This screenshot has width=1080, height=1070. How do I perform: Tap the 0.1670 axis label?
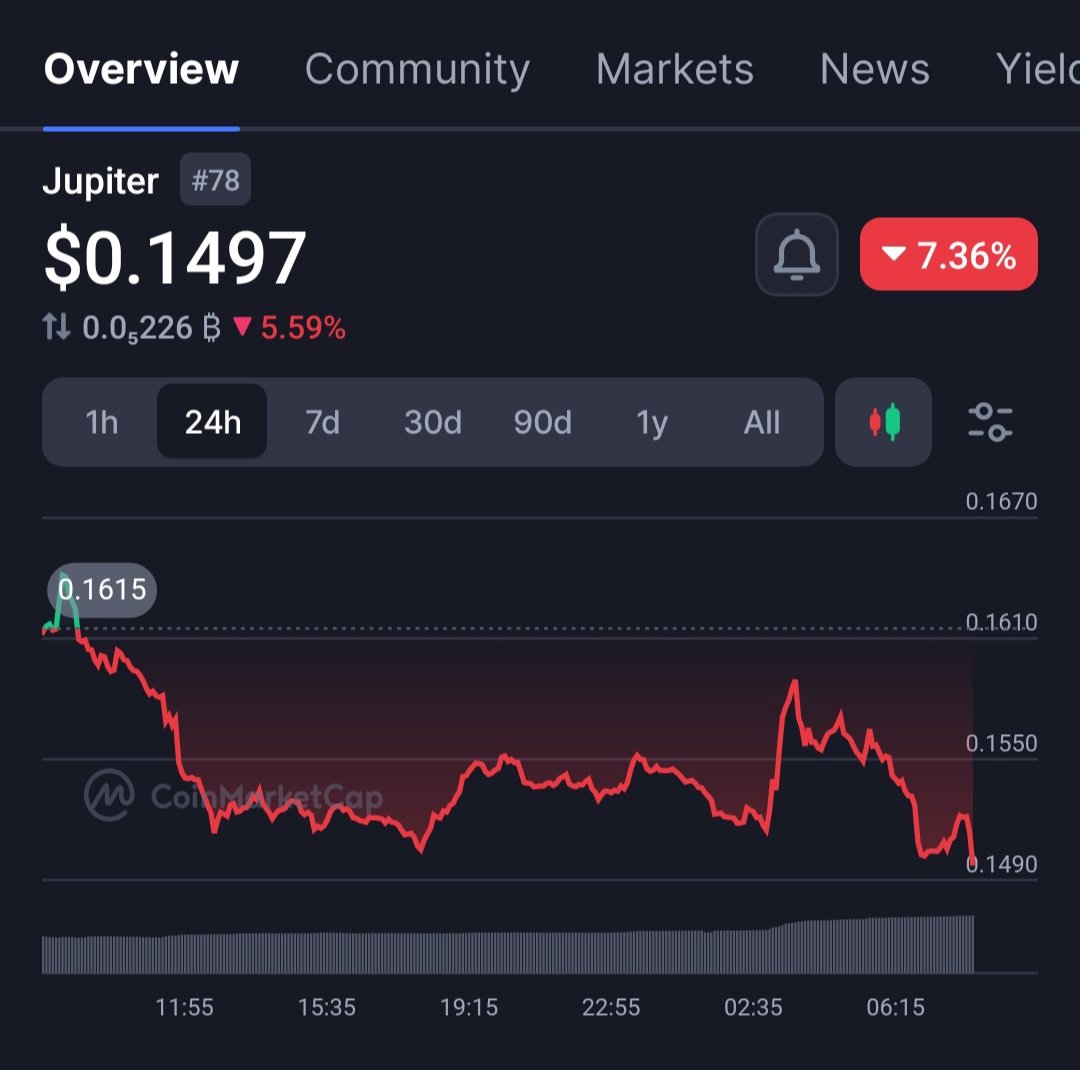[1001, 502]
